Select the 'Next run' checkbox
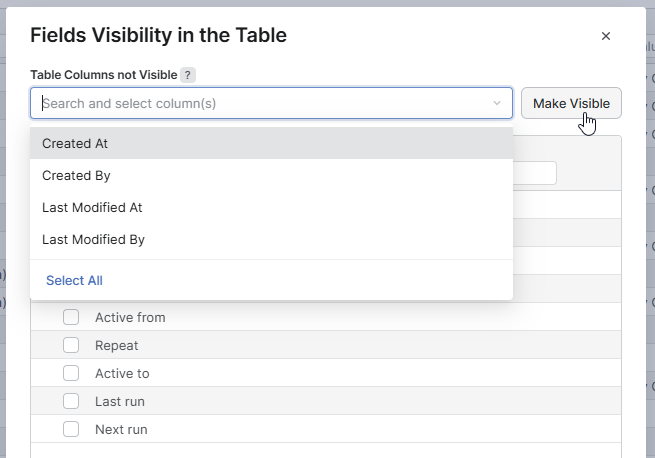Image resolution: width=655 pixels, height=458 pixels. (71, 429)
